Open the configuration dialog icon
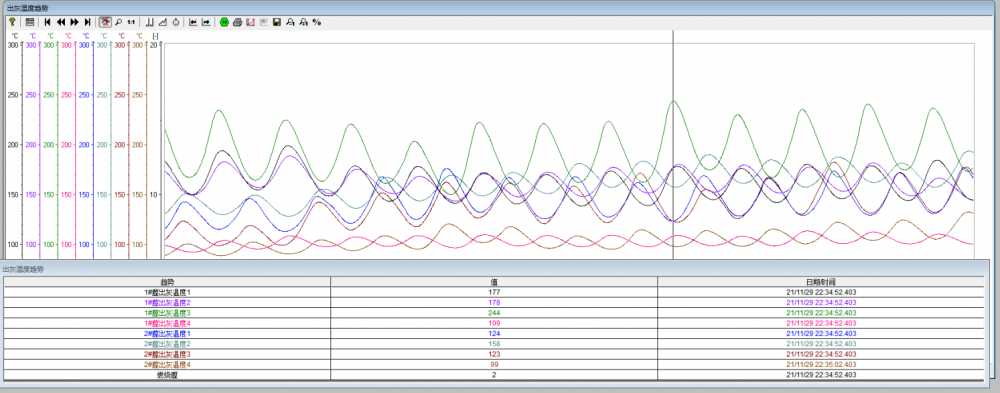 tap(30, 22)
